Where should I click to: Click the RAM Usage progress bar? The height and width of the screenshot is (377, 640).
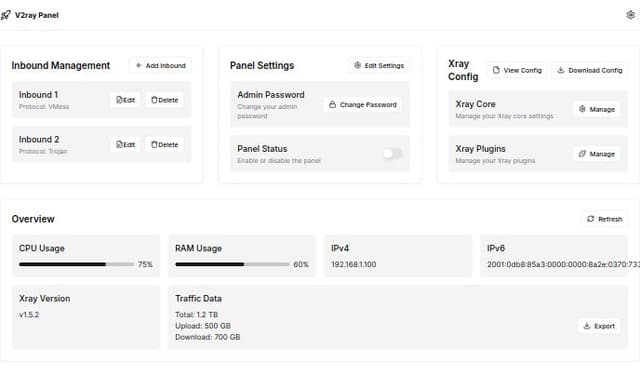(232, 264)
